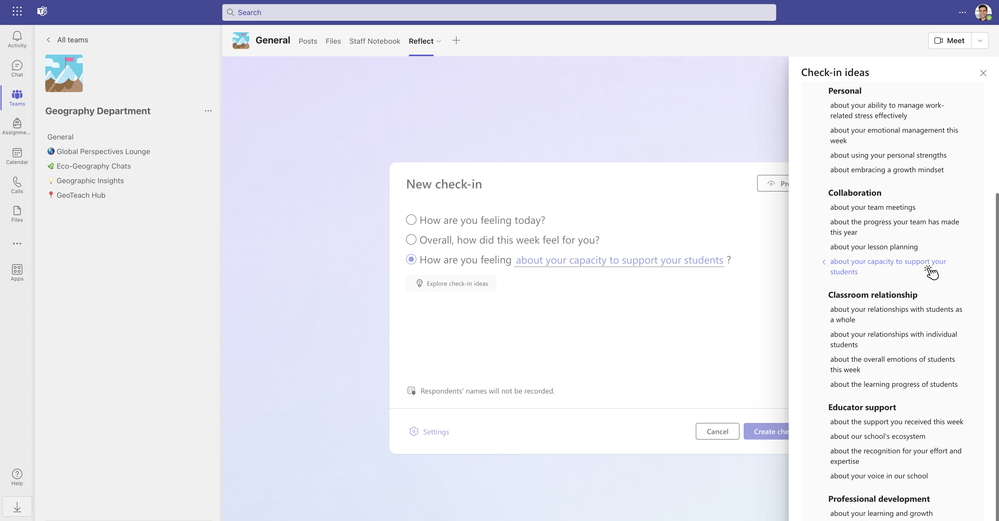Open Help in the left rail
This screenshot has height=521, width=999.
[x=17, y=477]
